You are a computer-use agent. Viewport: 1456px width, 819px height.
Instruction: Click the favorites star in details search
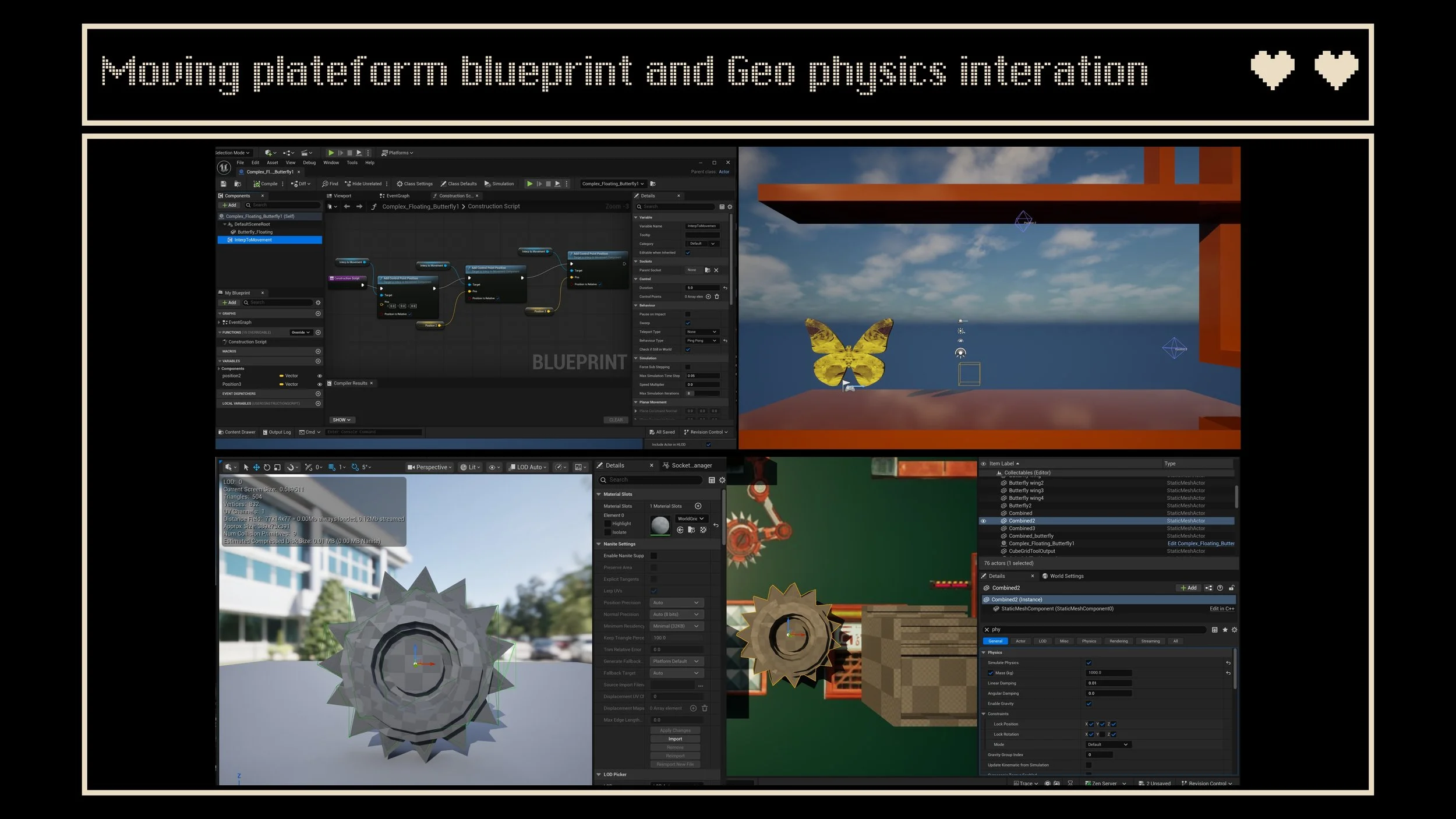click(1225, 630)
